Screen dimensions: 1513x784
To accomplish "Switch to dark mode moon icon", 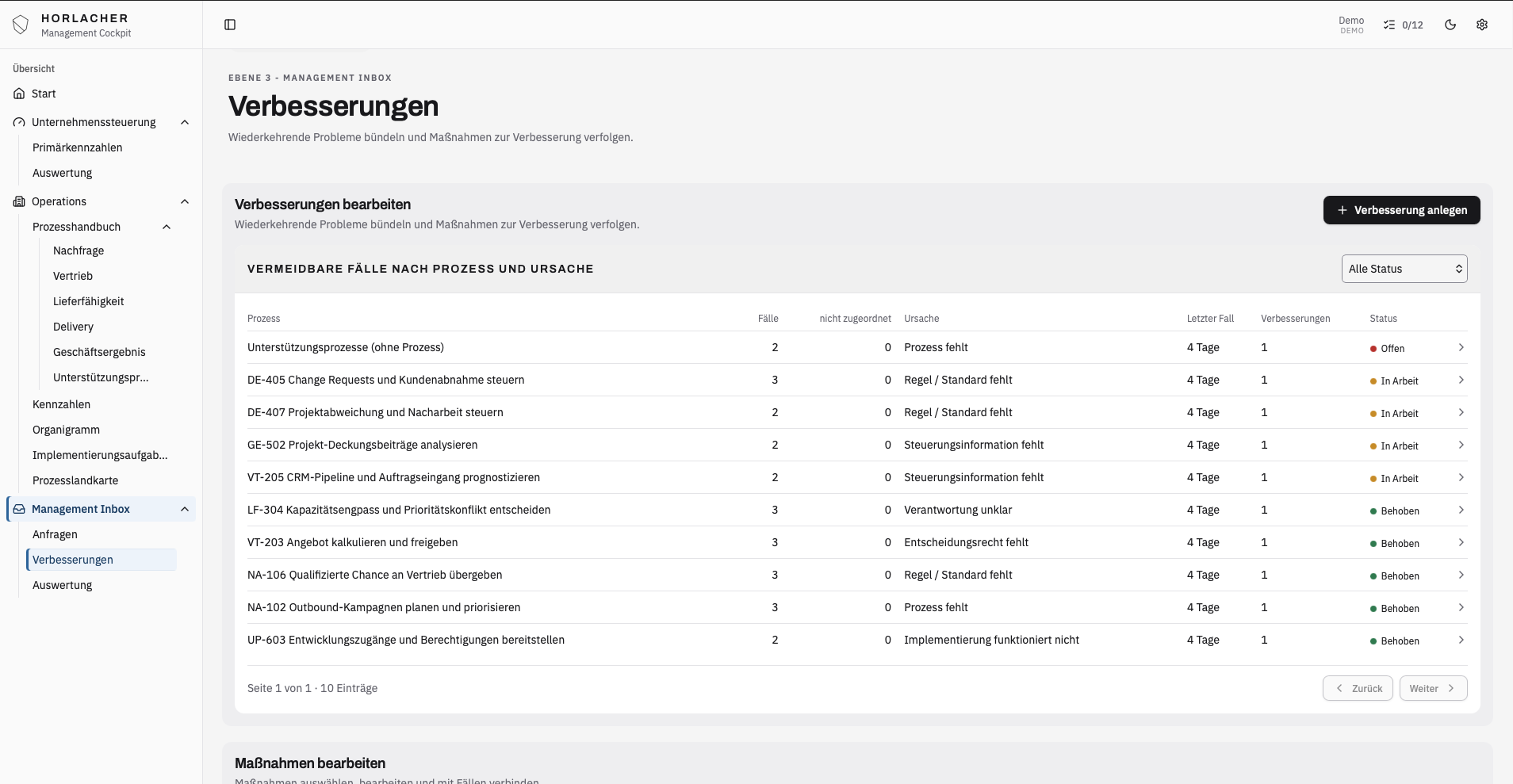I will (x=1450, y=25).
